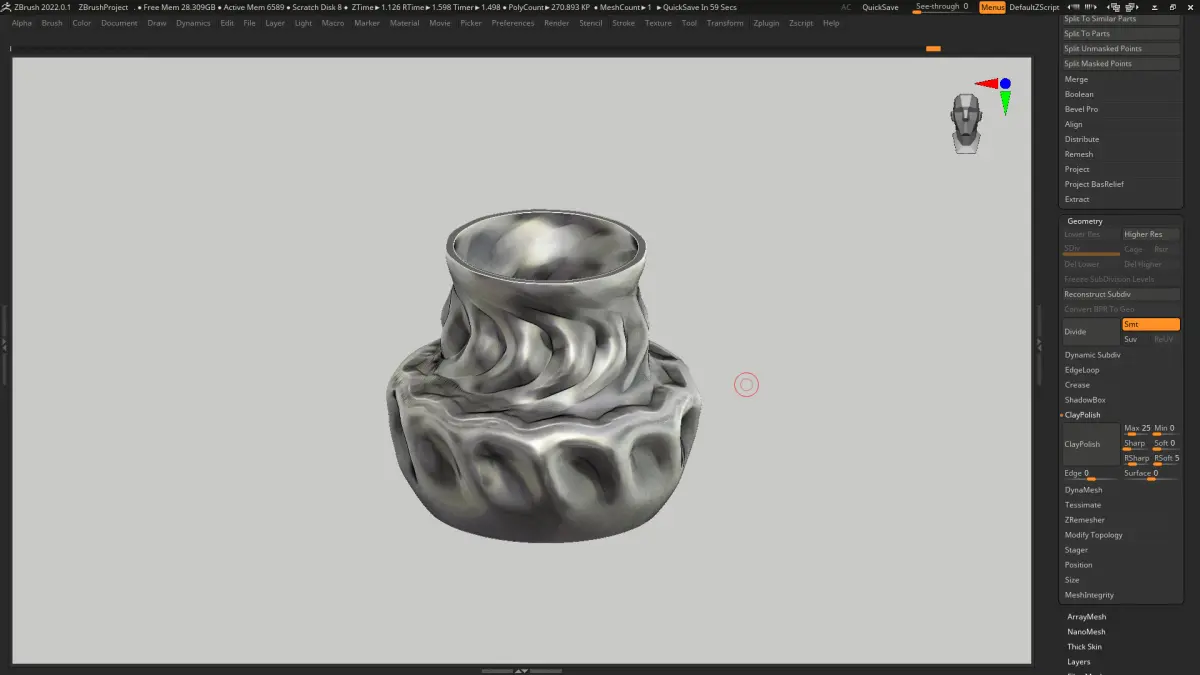Open the ArrayMesh subpalette
Image resolution: width=1200 pixels, height=675 pixels.
(1086, 617)
